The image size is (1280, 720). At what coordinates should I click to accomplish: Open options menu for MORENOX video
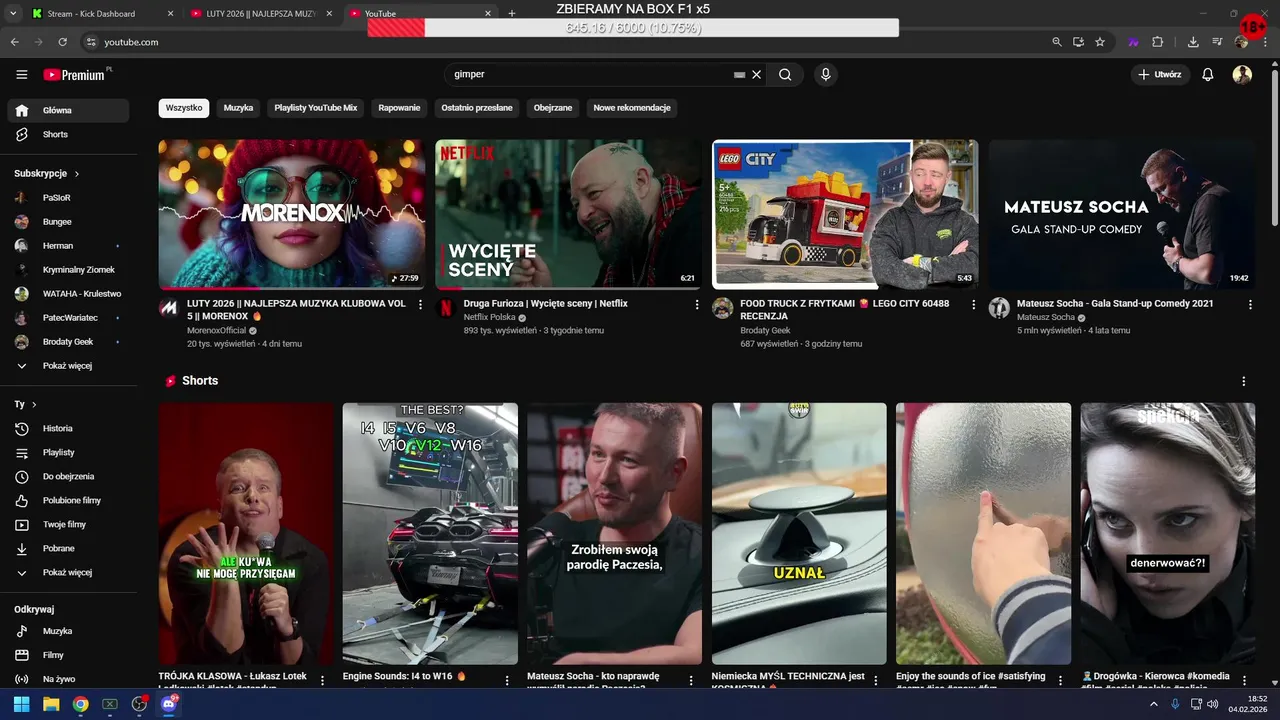click(420, 305)
